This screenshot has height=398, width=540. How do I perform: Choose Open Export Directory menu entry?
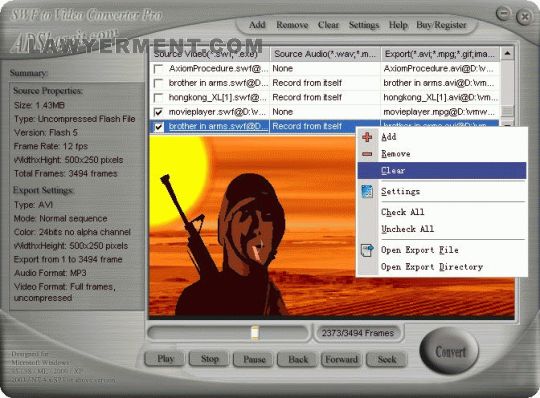pyautogui.click(x=442, y=267)
